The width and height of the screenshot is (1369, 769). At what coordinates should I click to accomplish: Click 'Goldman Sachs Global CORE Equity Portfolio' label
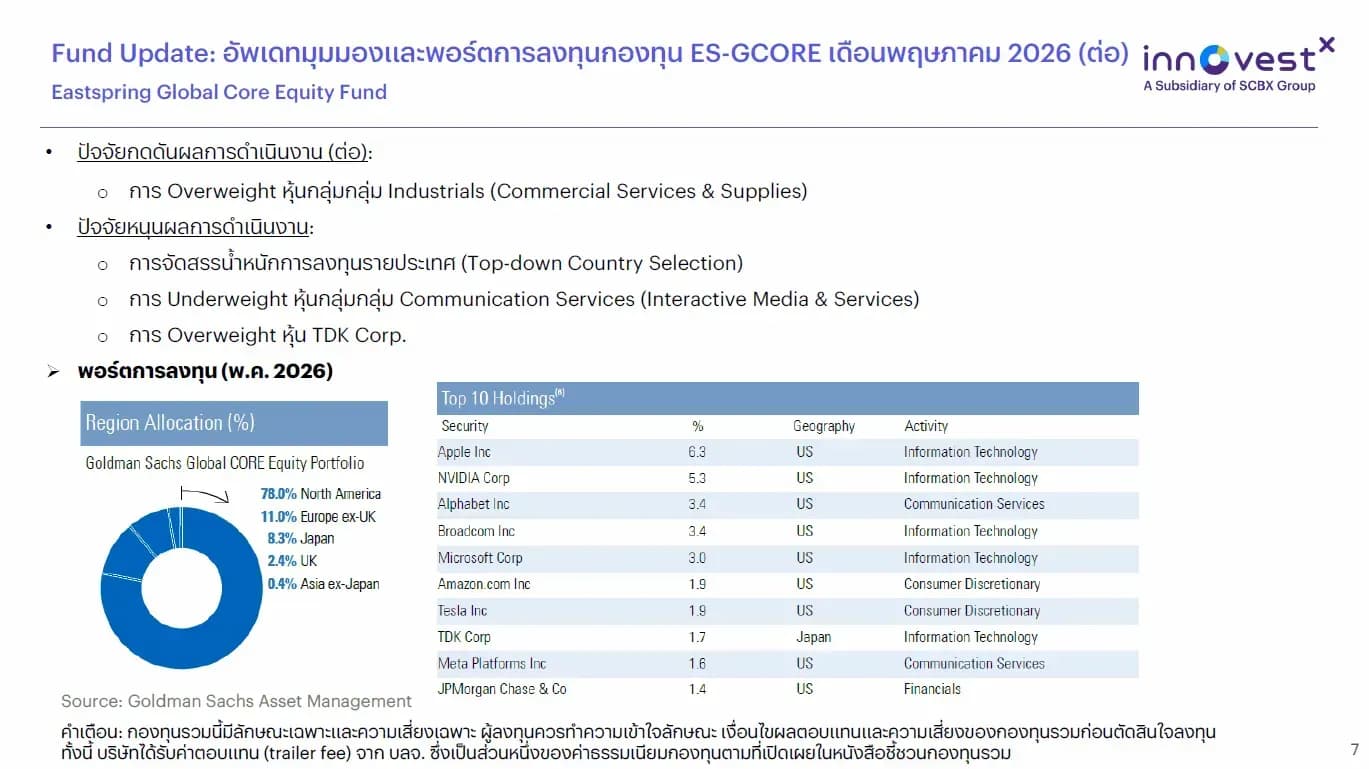point(225,463)
